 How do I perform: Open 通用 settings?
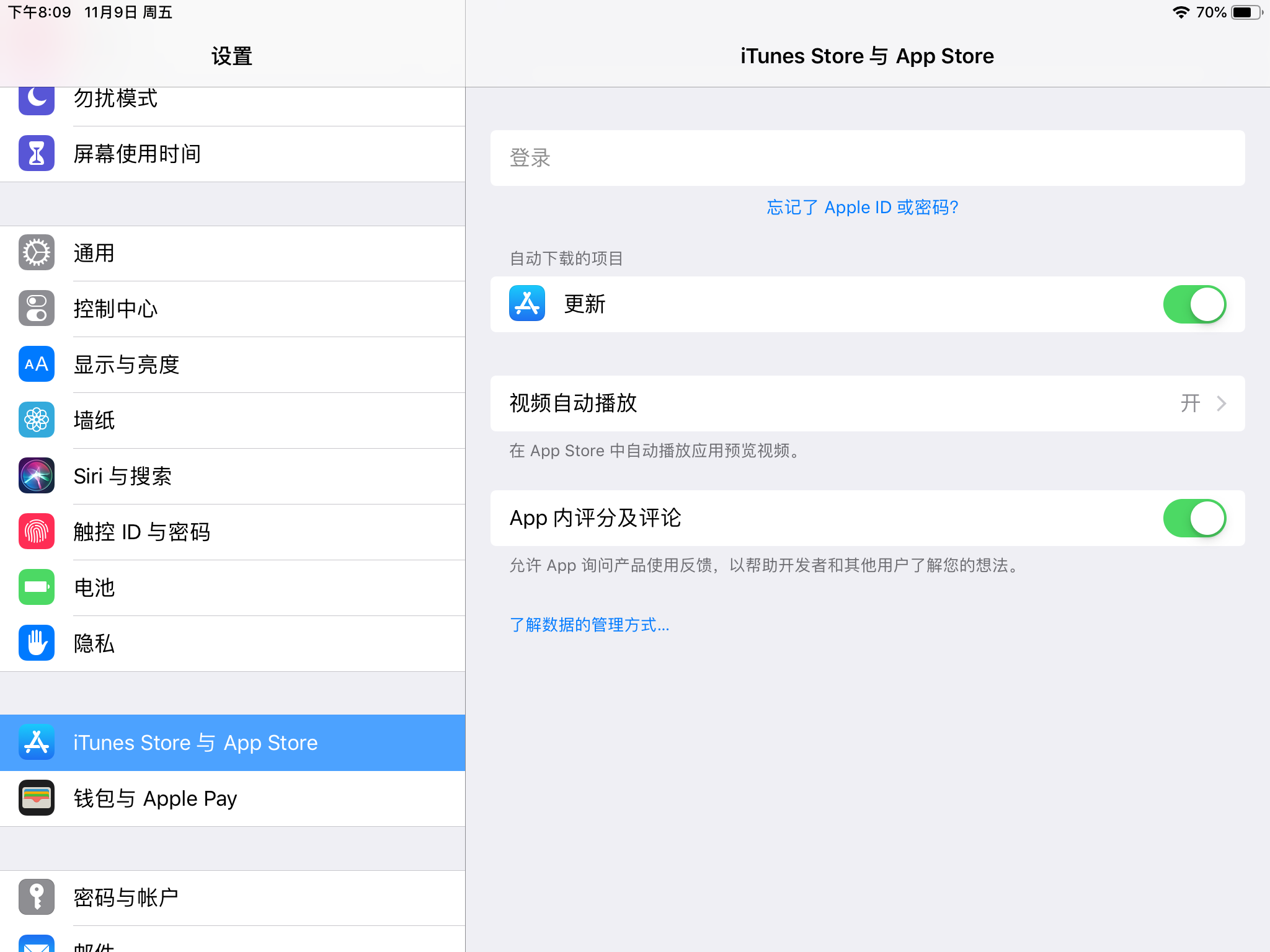(233, 253)
